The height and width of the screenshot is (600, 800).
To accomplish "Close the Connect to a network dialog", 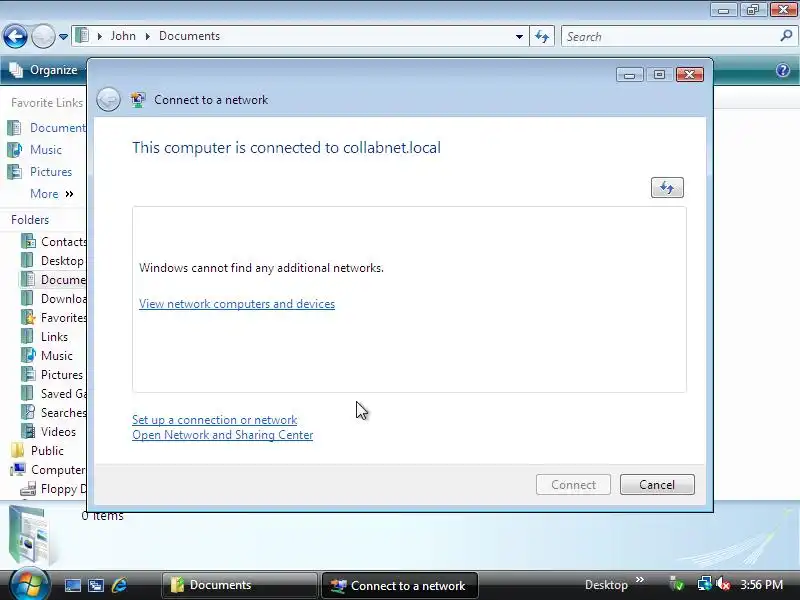I will [690, 75].
